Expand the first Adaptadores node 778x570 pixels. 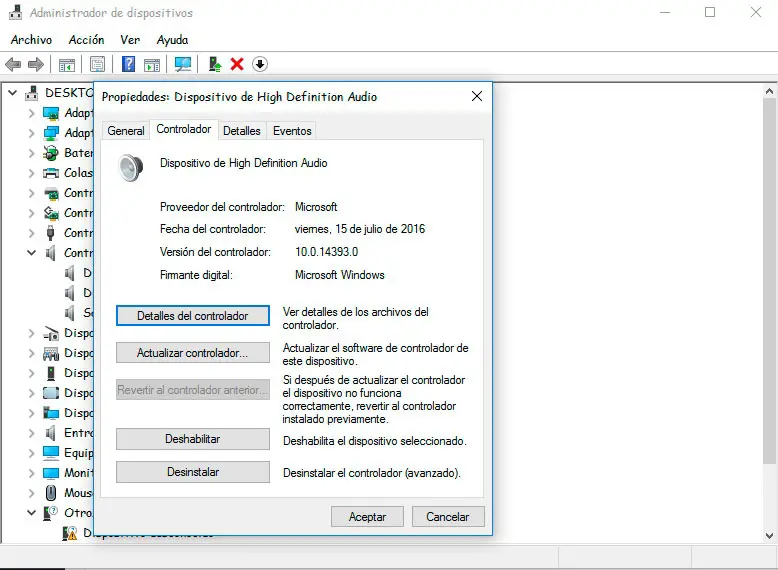(31, 113)
